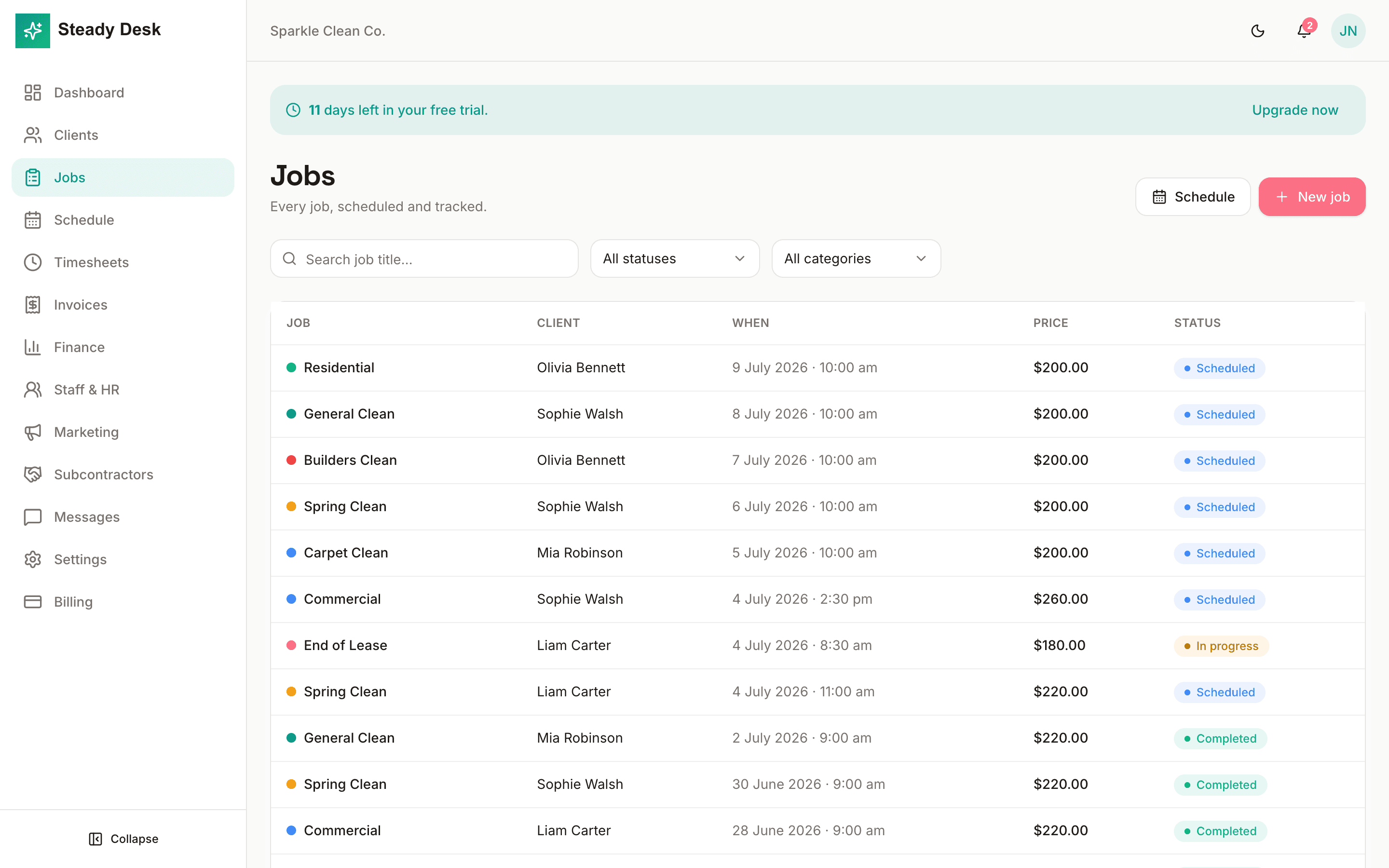Open Dashboard in the sidebar

(123, 93)
